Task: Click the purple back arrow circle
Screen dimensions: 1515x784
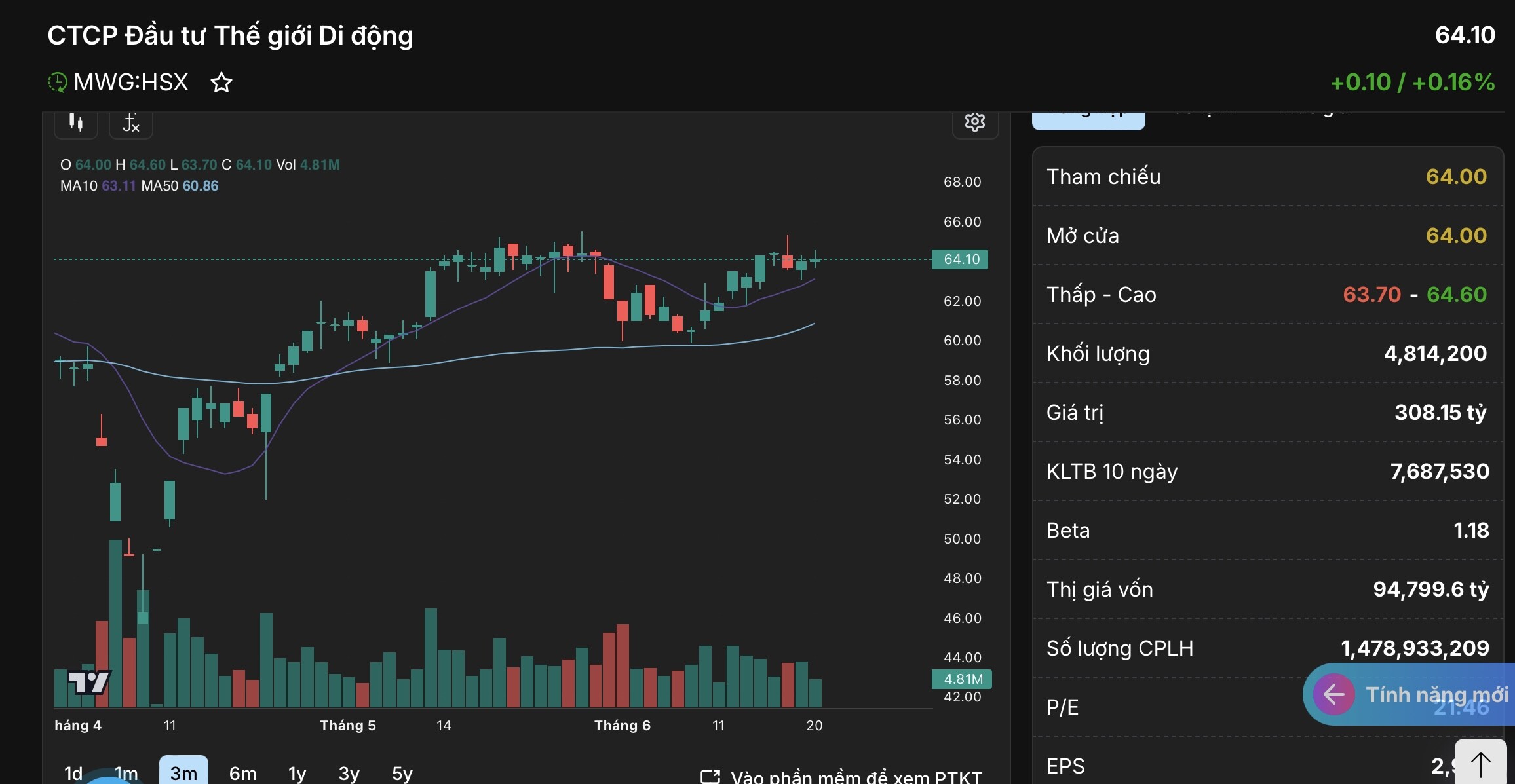Action: 1333,694
